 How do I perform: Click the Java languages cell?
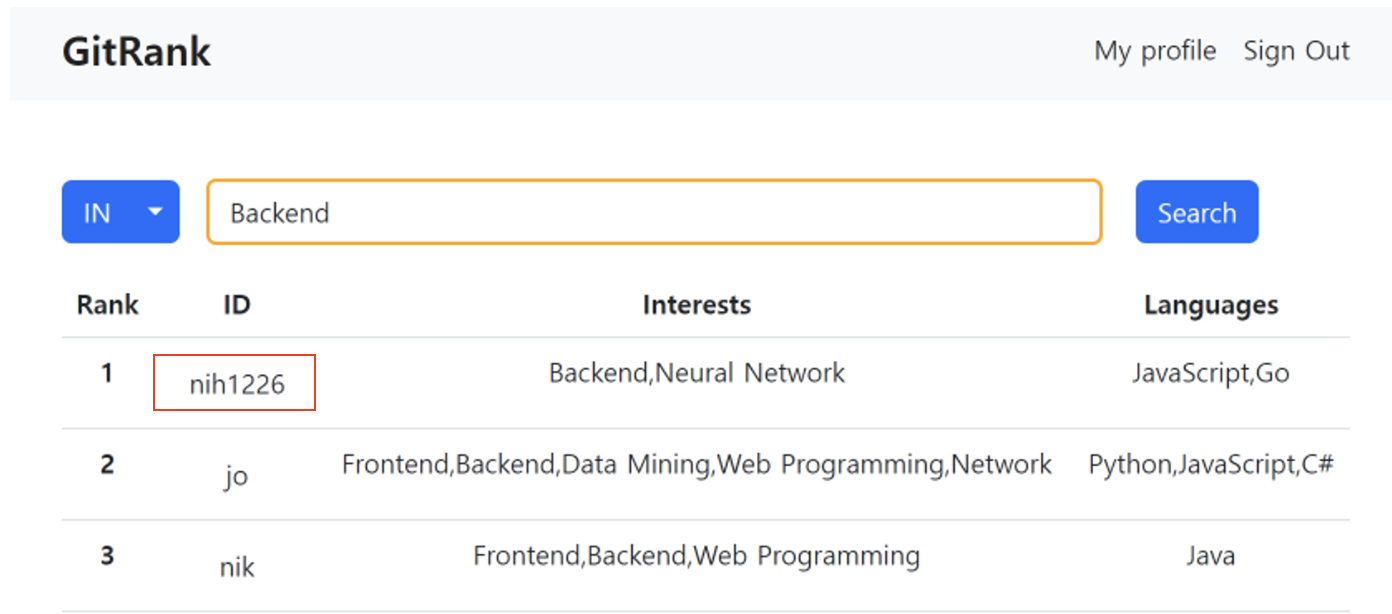point(1210,555)
